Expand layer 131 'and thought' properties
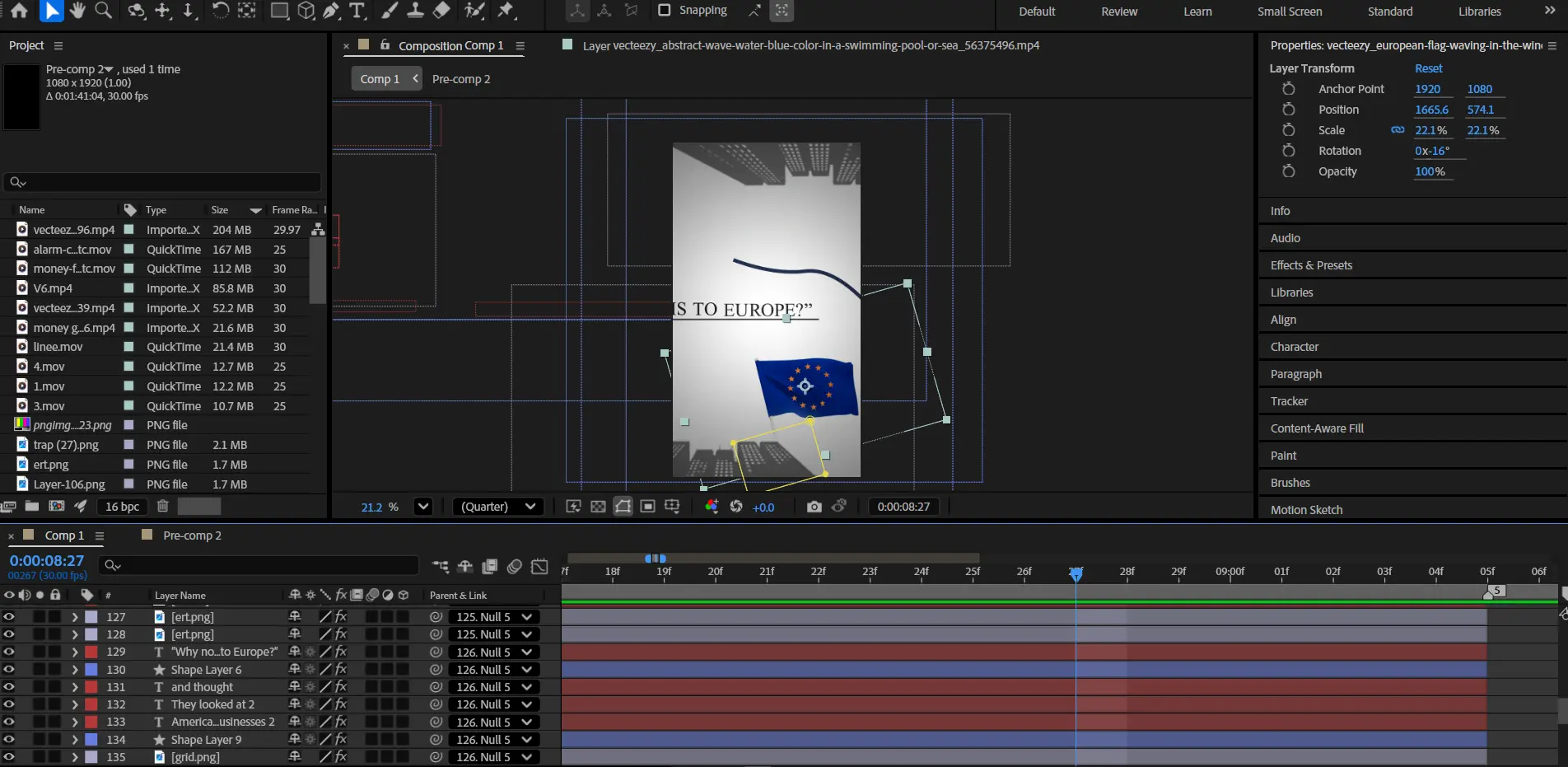 pyautogui.click(x=75, y=687)
